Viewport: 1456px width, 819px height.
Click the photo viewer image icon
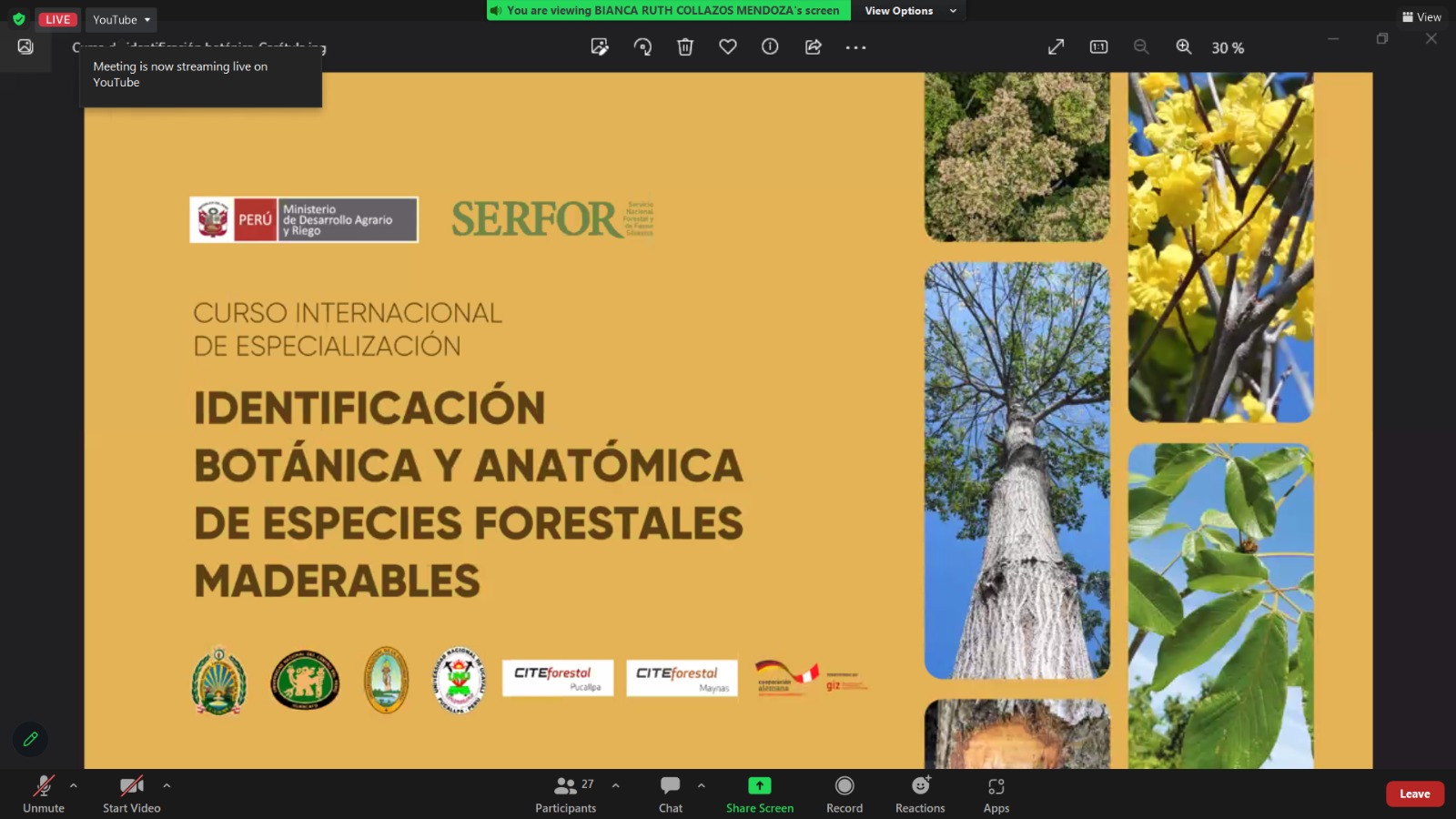point(25,46)
